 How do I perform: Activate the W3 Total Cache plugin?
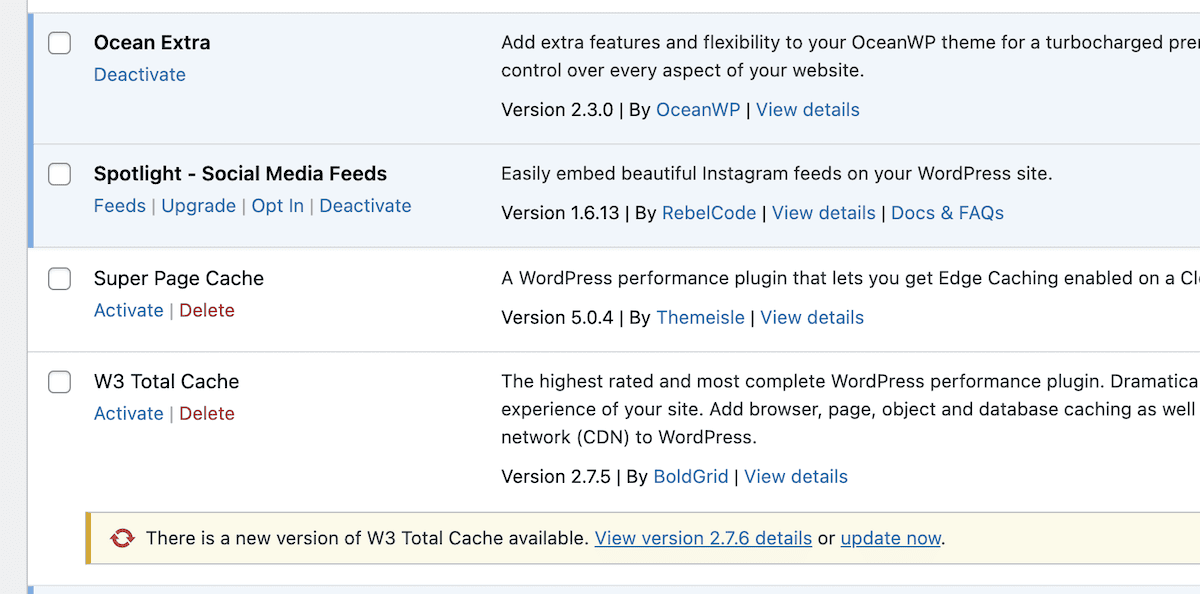pos(129,414)
